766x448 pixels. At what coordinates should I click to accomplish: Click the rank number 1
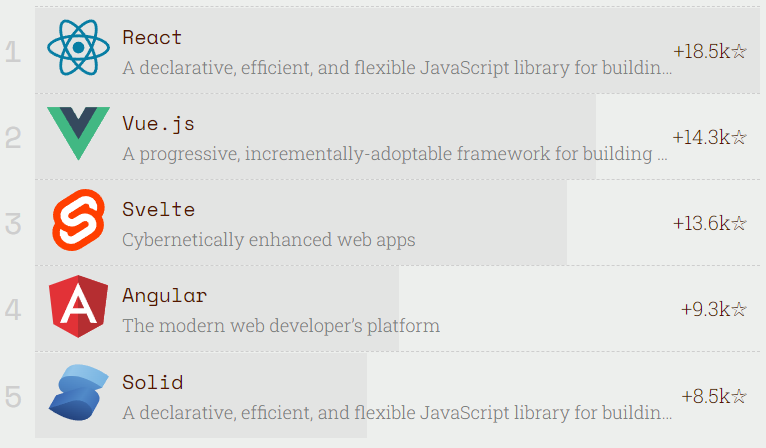(13, 52)
